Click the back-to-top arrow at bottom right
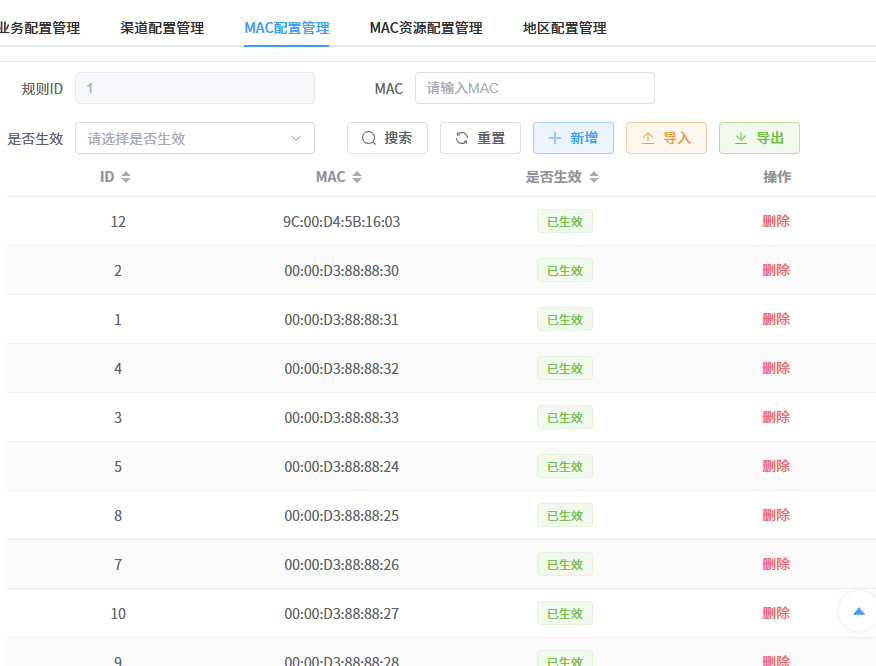Image resolution: width=876 pixels, height=666 pixels. click(857, 612)
